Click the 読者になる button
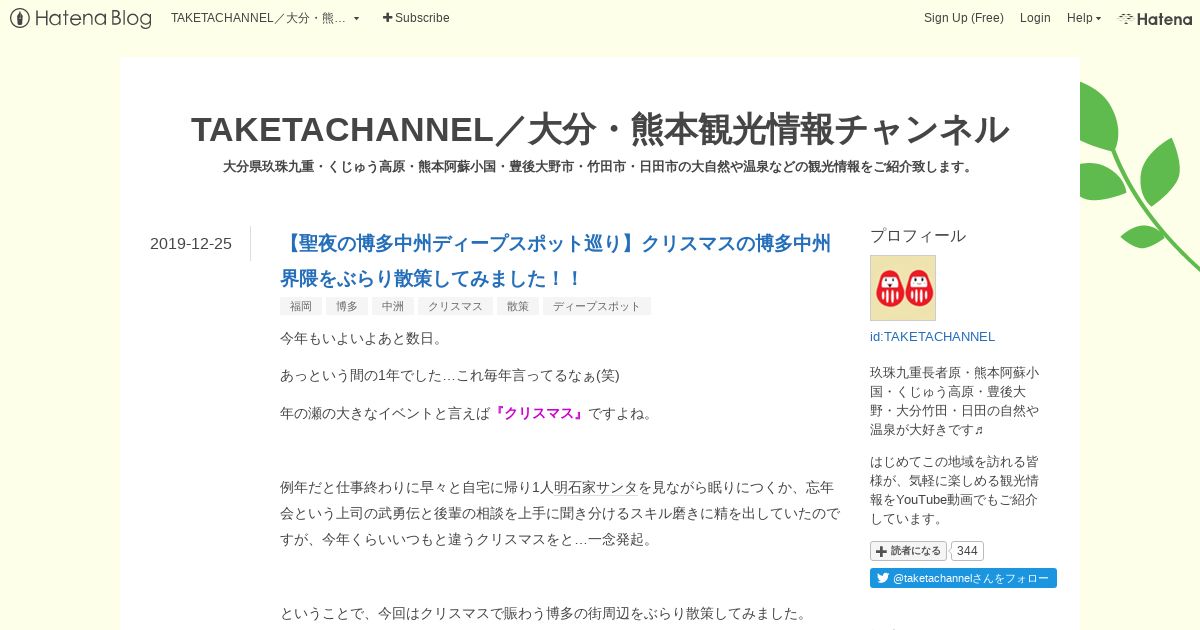The image size is (1200, 630). 908,551
